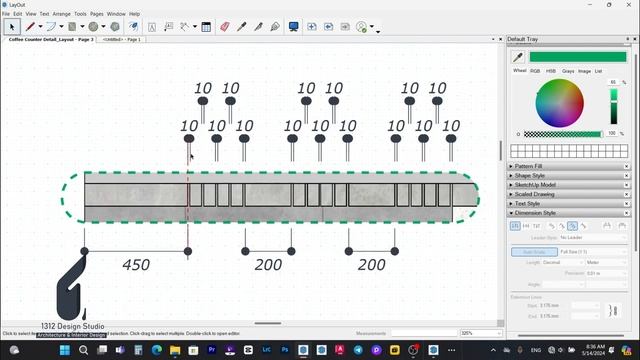Select the Circle tool
The width and height of the screenshot is (640, 360).
click(93, 27)
